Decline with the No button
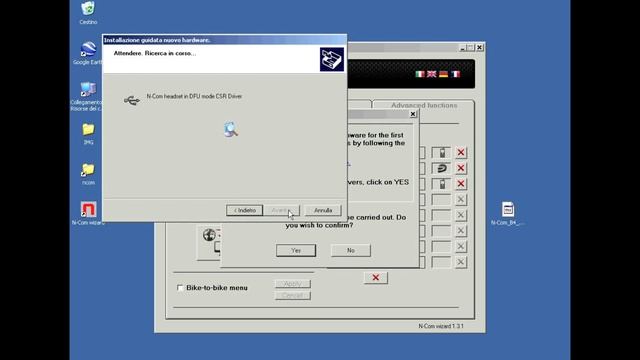The height and width of the screenshot is (360, 640). 351,250
